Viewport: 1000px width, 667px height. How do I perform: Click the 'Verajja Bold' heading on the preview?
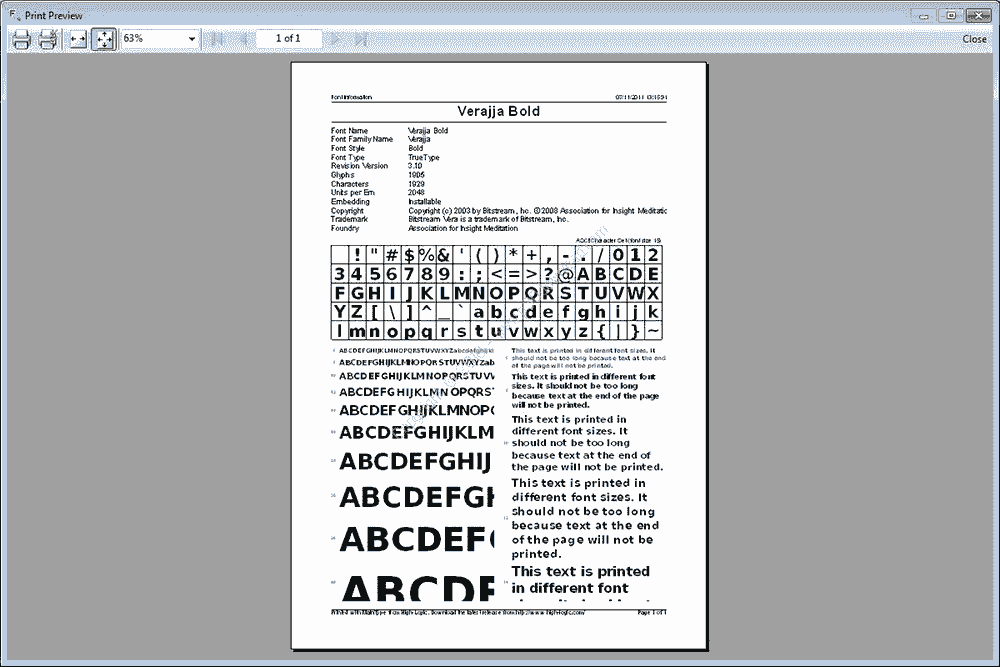tap(497, 111)
